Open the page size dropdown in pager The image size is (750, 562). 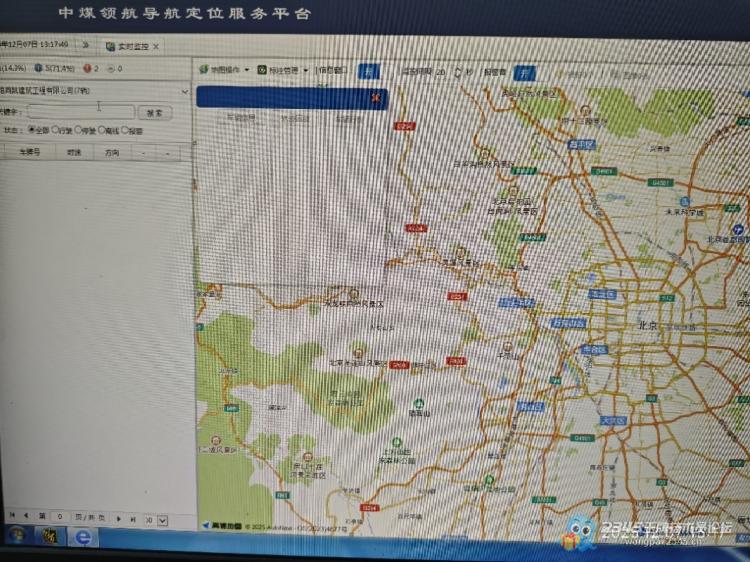(161, 519)
